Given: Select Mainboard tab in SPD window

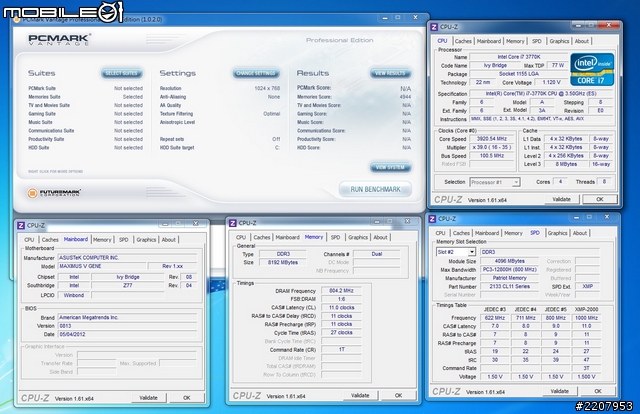Looking at the screenshot, I should pyautogui.click(x=487, y=233).
